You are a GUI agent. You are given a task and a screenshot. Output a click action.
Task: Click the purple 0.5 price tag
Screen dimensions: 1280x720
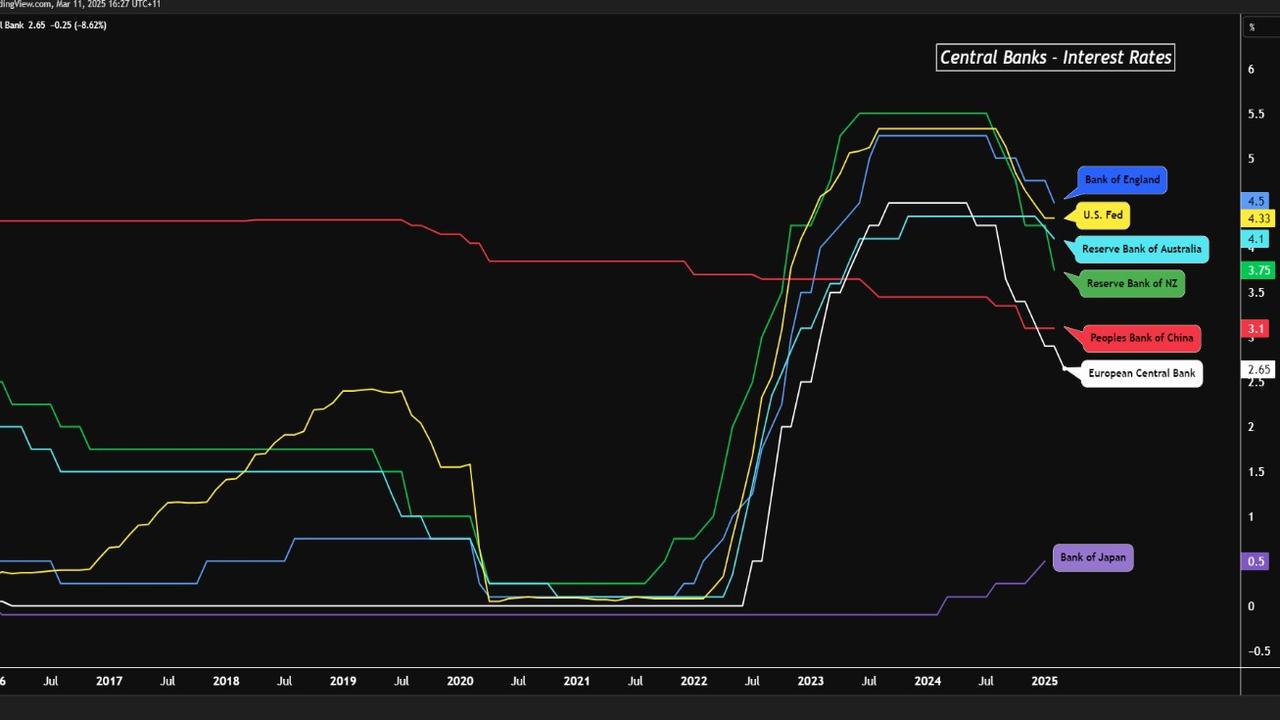pos(1257,562)
